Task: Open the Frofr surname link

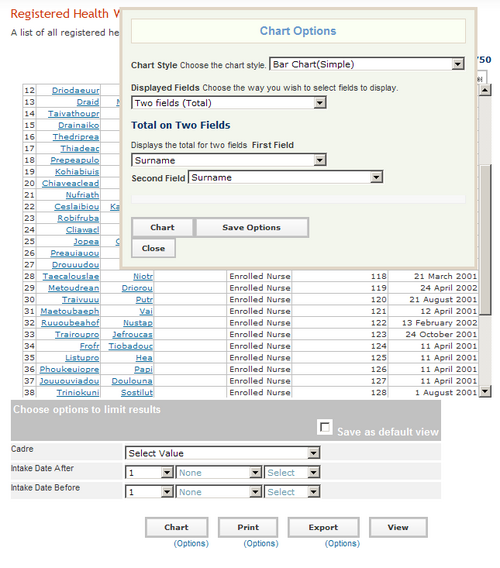Action: 89,346
